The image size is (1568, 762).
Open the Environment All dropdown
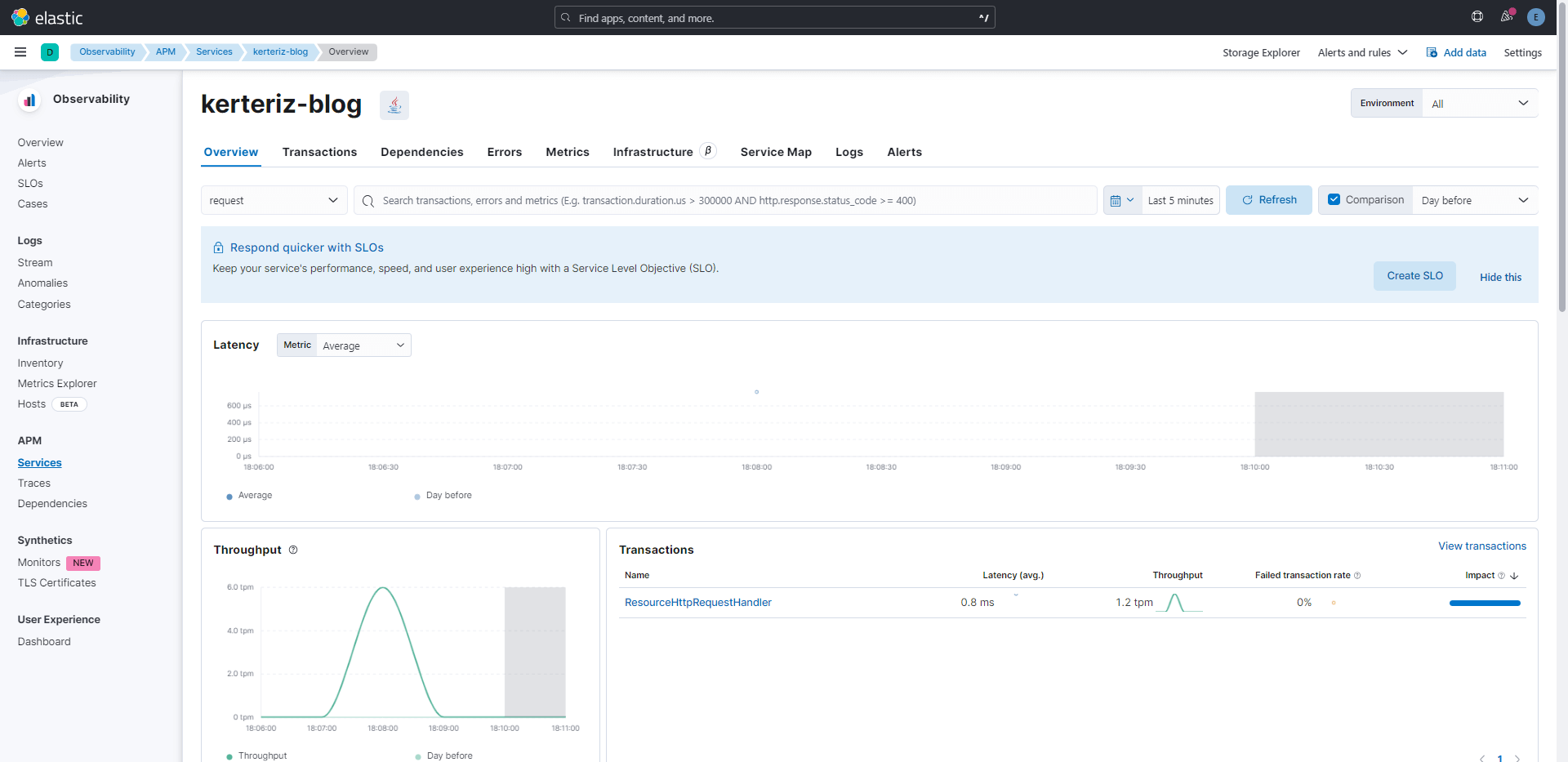[x=1480, y=104]
